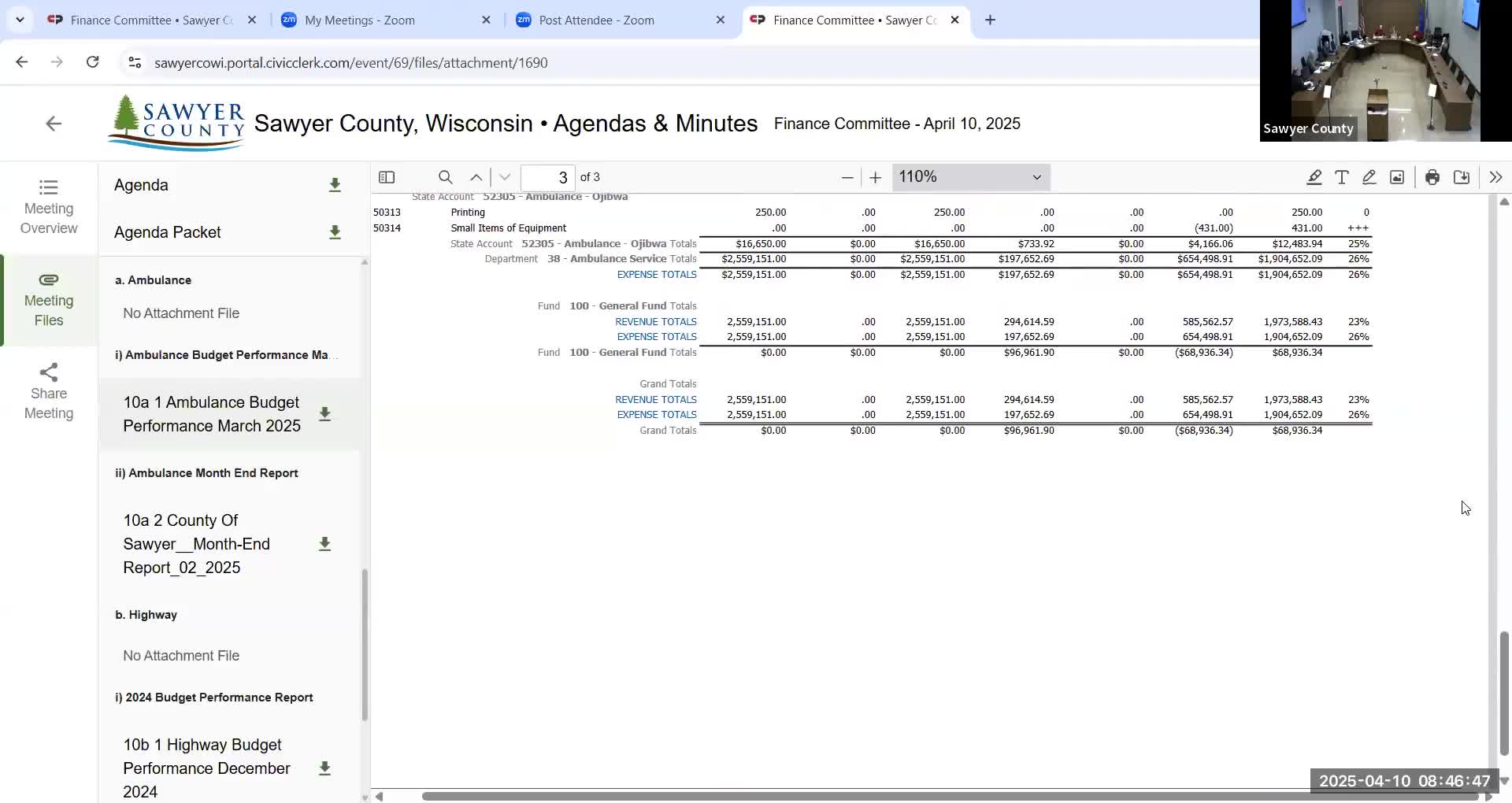Viewport: 1512px width, 803px height.
Task: Click the 'b. Highway' section heading
Action: tap(146, 615)
